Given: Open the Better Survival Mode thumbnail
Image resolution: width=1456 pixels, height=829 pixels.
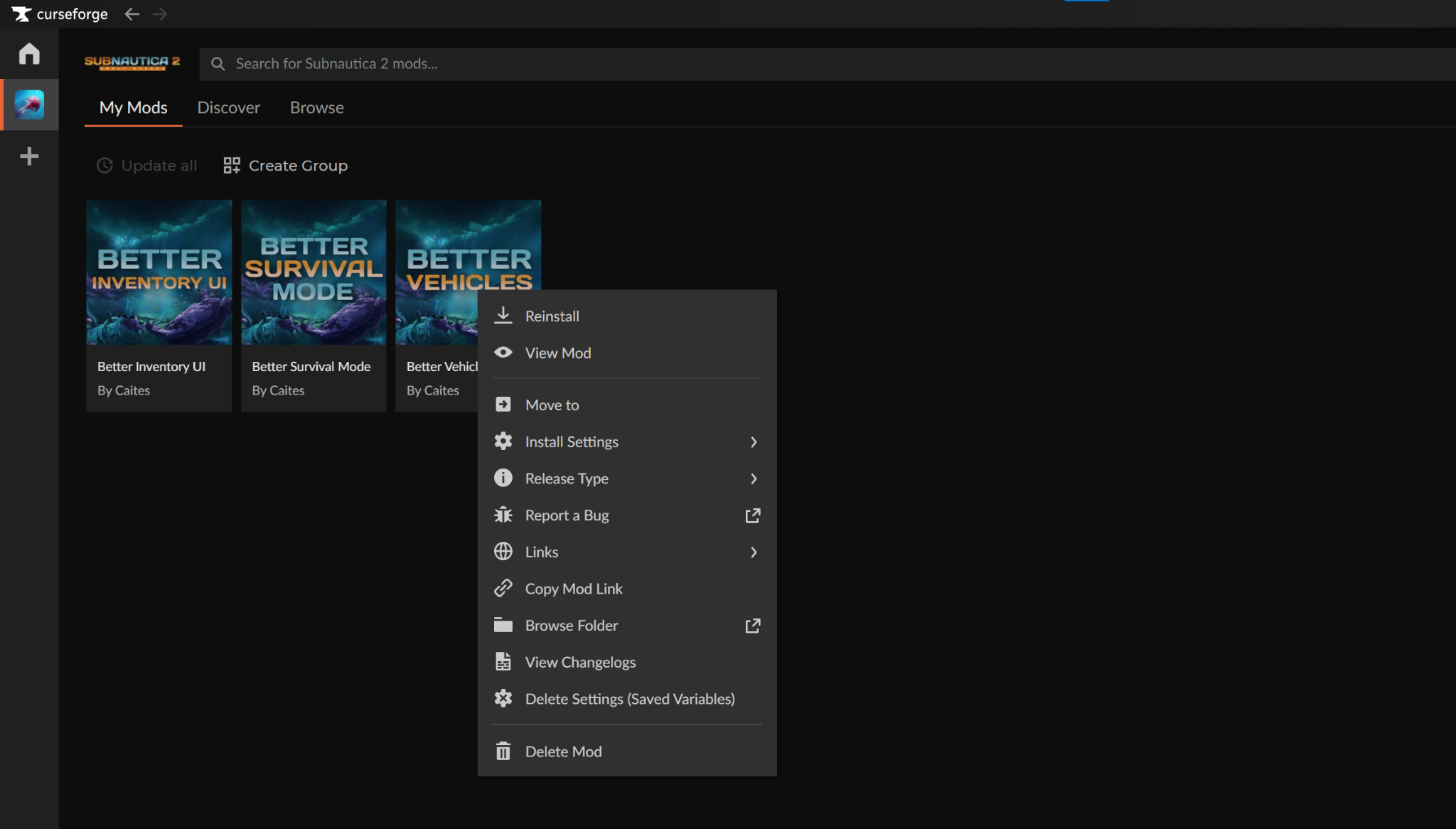Looking at the screenshot, I should [314, 272].
